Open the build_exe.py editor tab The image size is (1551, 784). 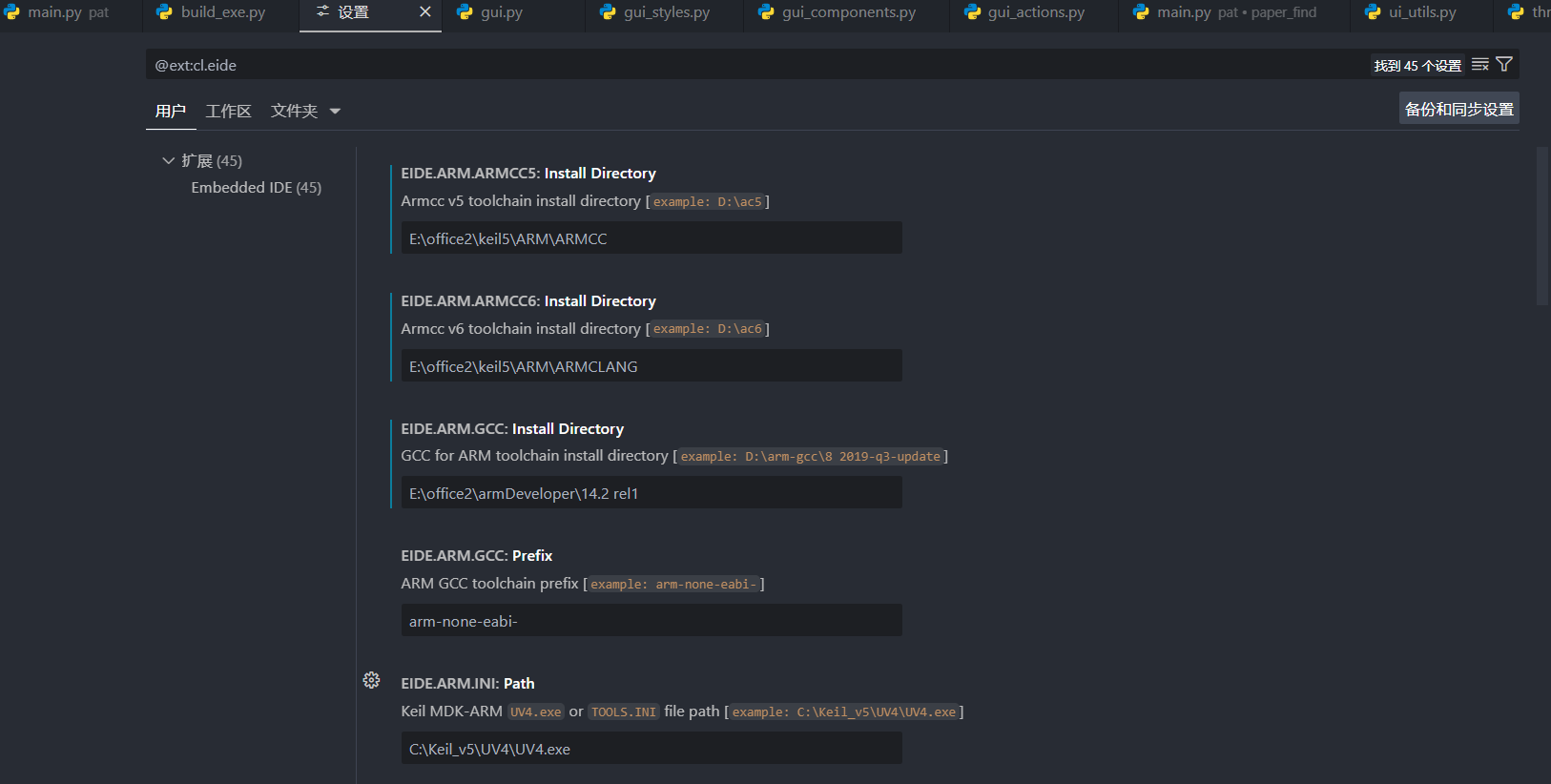click(223, 12)
